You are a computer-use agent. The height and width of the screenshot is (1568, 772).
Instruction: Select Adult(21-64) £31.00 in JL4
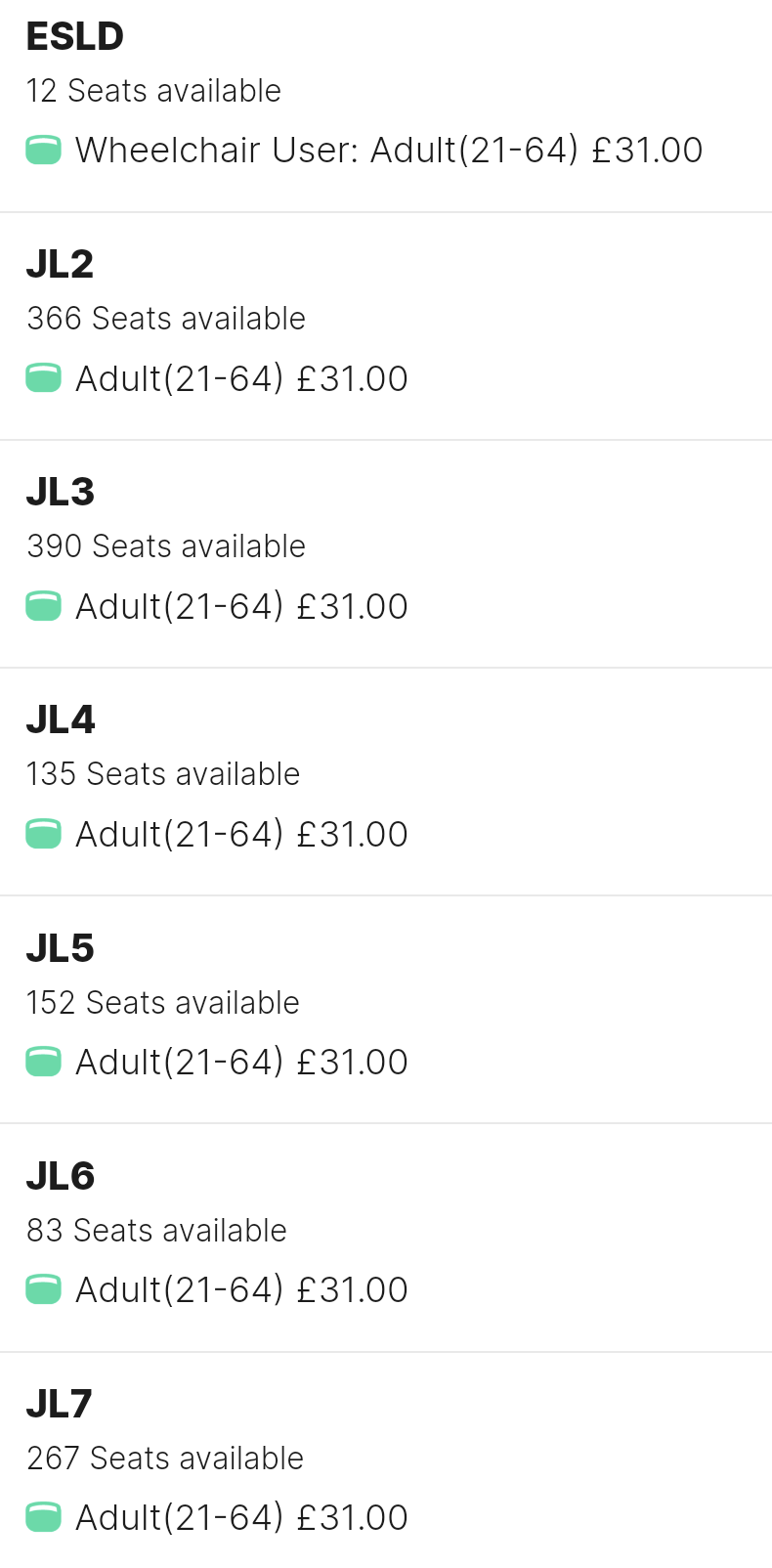coord(241,834)
